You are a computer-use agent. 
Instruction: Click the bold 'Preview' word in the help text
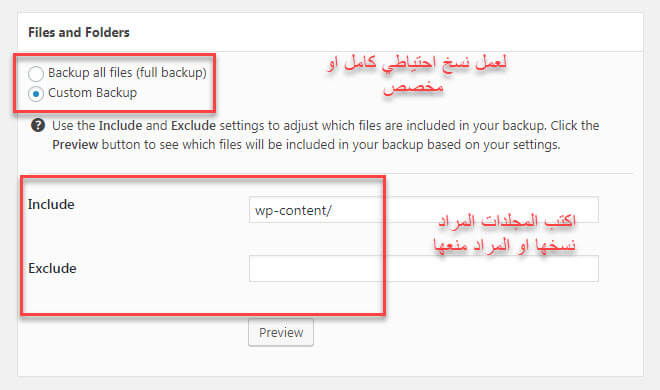point(75,145)
